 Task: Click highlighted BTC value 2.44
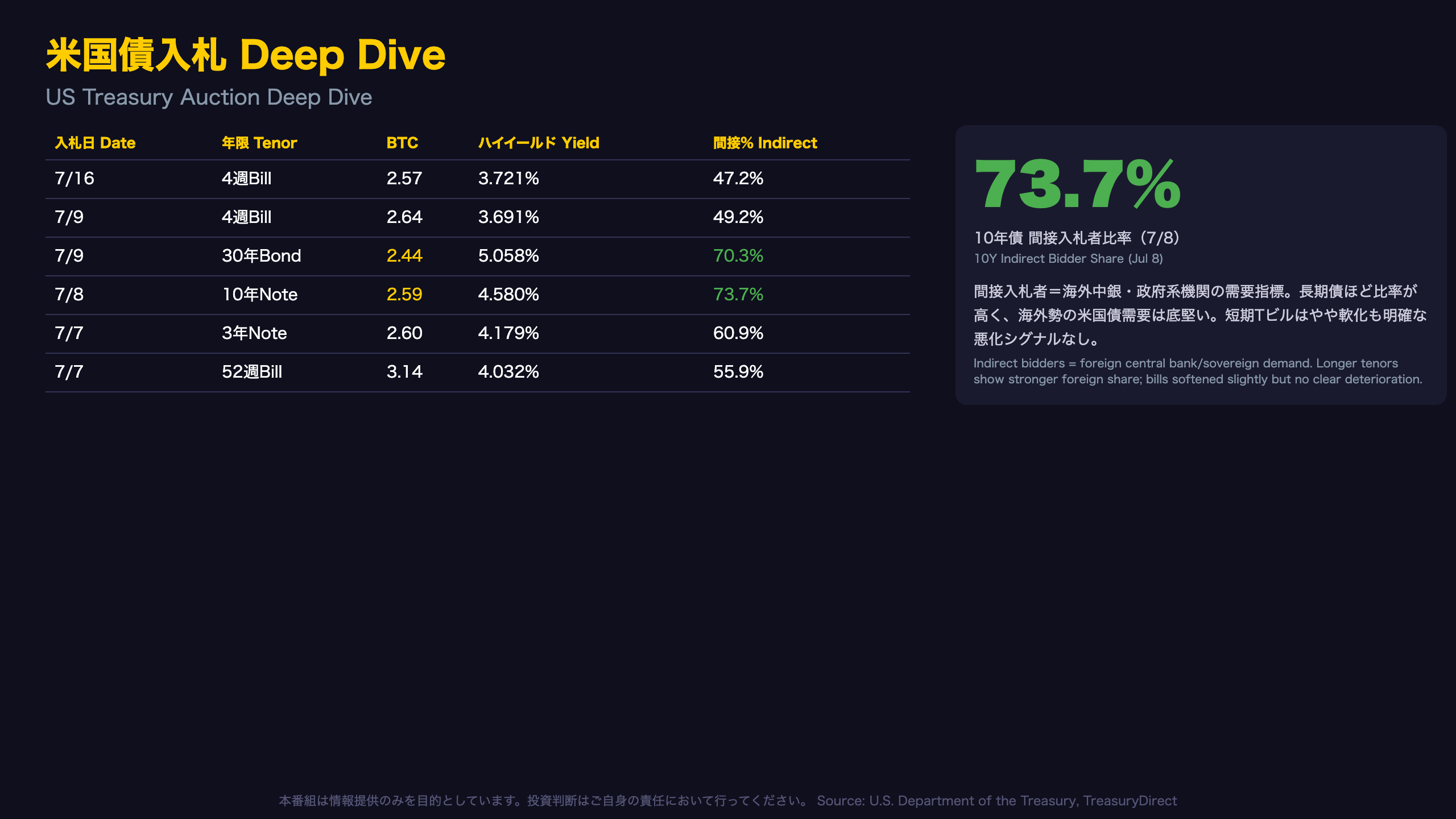(x=404, y=256)
